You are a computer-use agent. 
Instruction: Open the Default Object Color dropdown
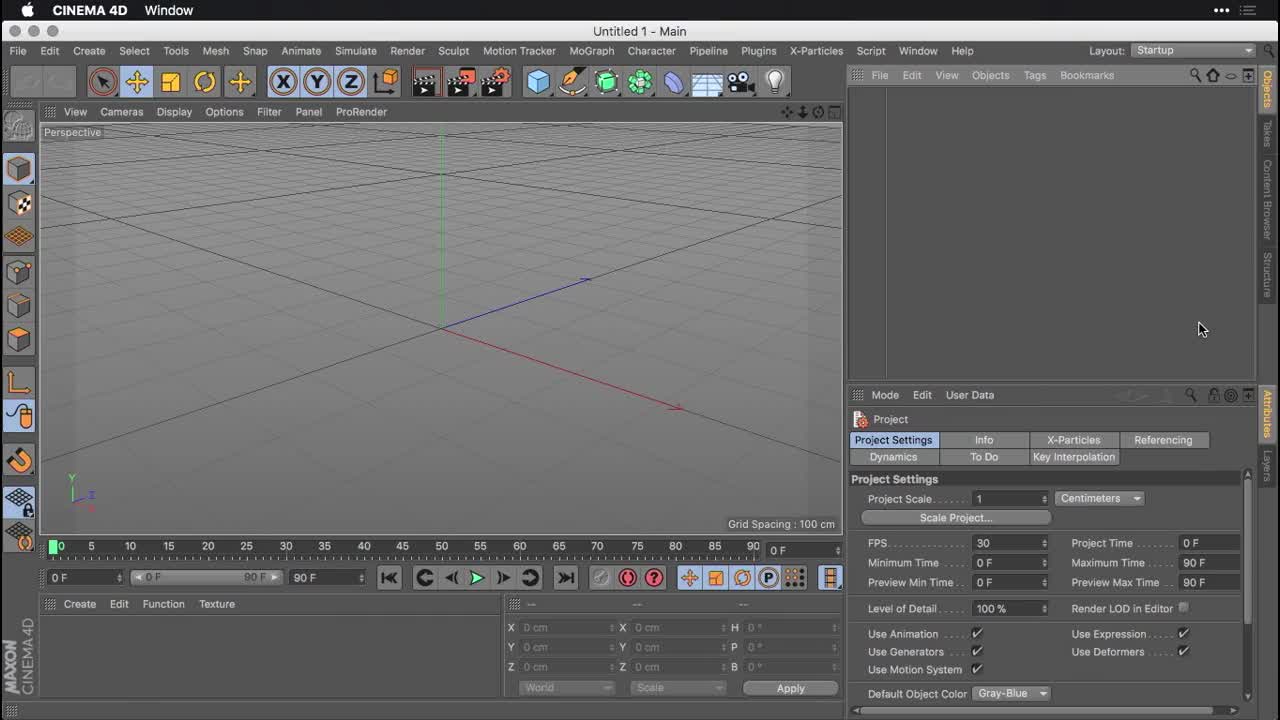point(1011,693)
